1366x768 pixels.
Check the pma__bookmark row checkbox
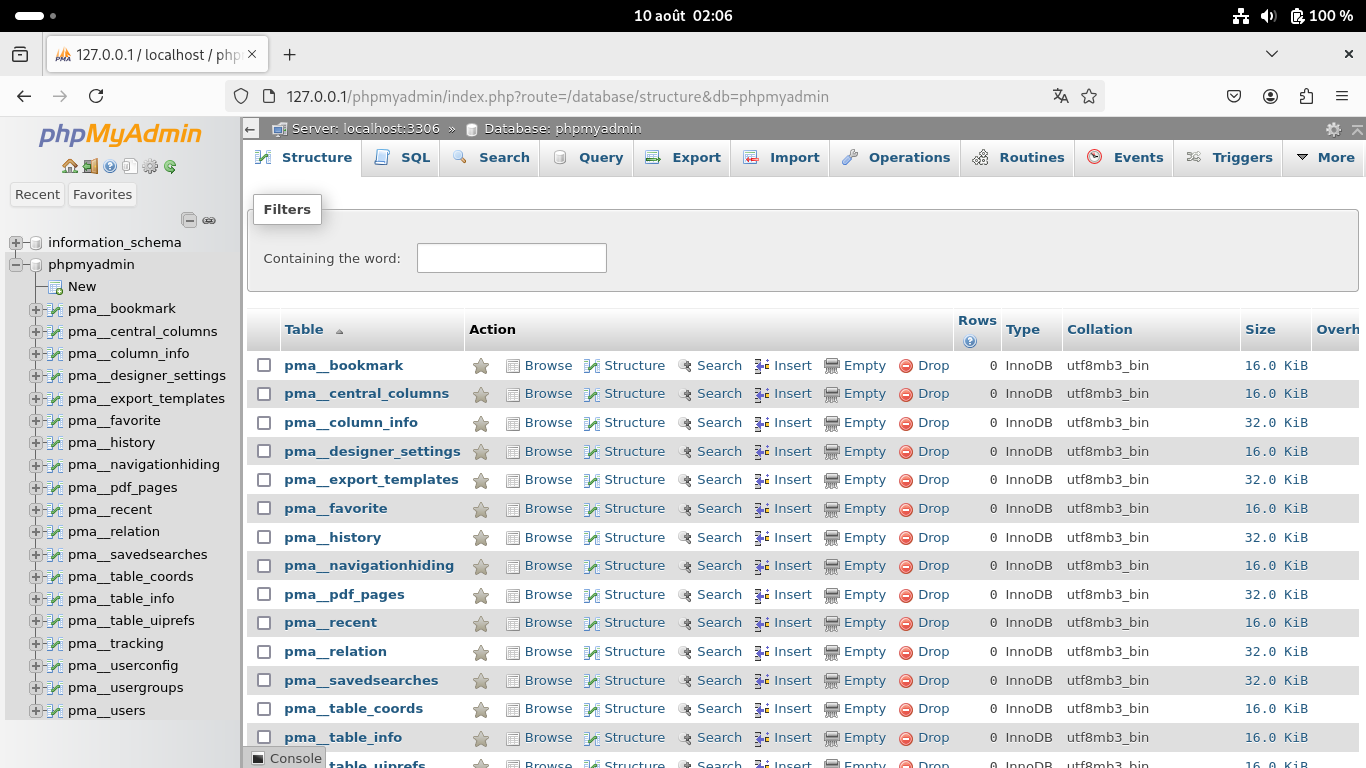(264, 365)
